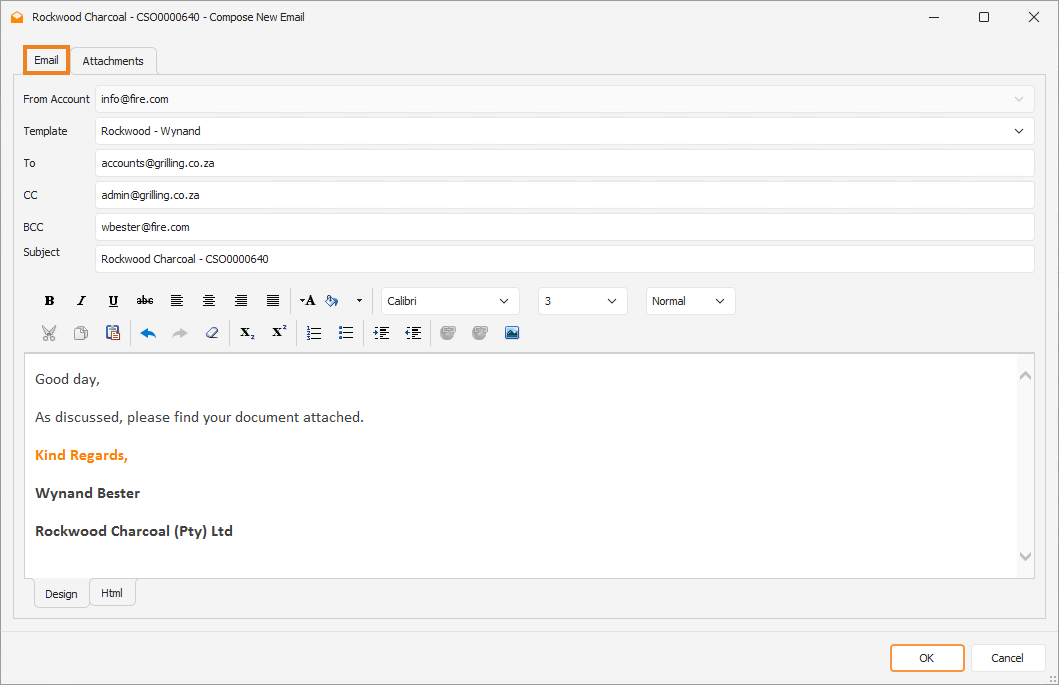Select the Email tab
1059x685 pixels.
tap(46, 60)
